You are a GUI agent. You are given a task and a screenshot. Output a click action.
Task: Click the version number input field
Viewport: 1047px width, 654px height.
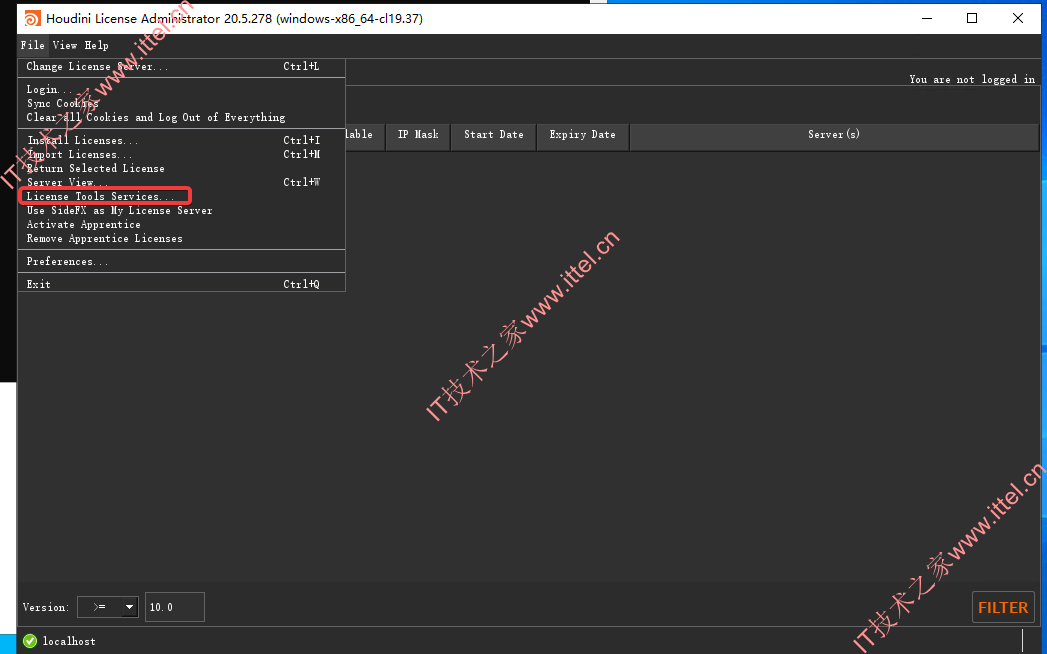pyautogui.click(x=175, y=607)
